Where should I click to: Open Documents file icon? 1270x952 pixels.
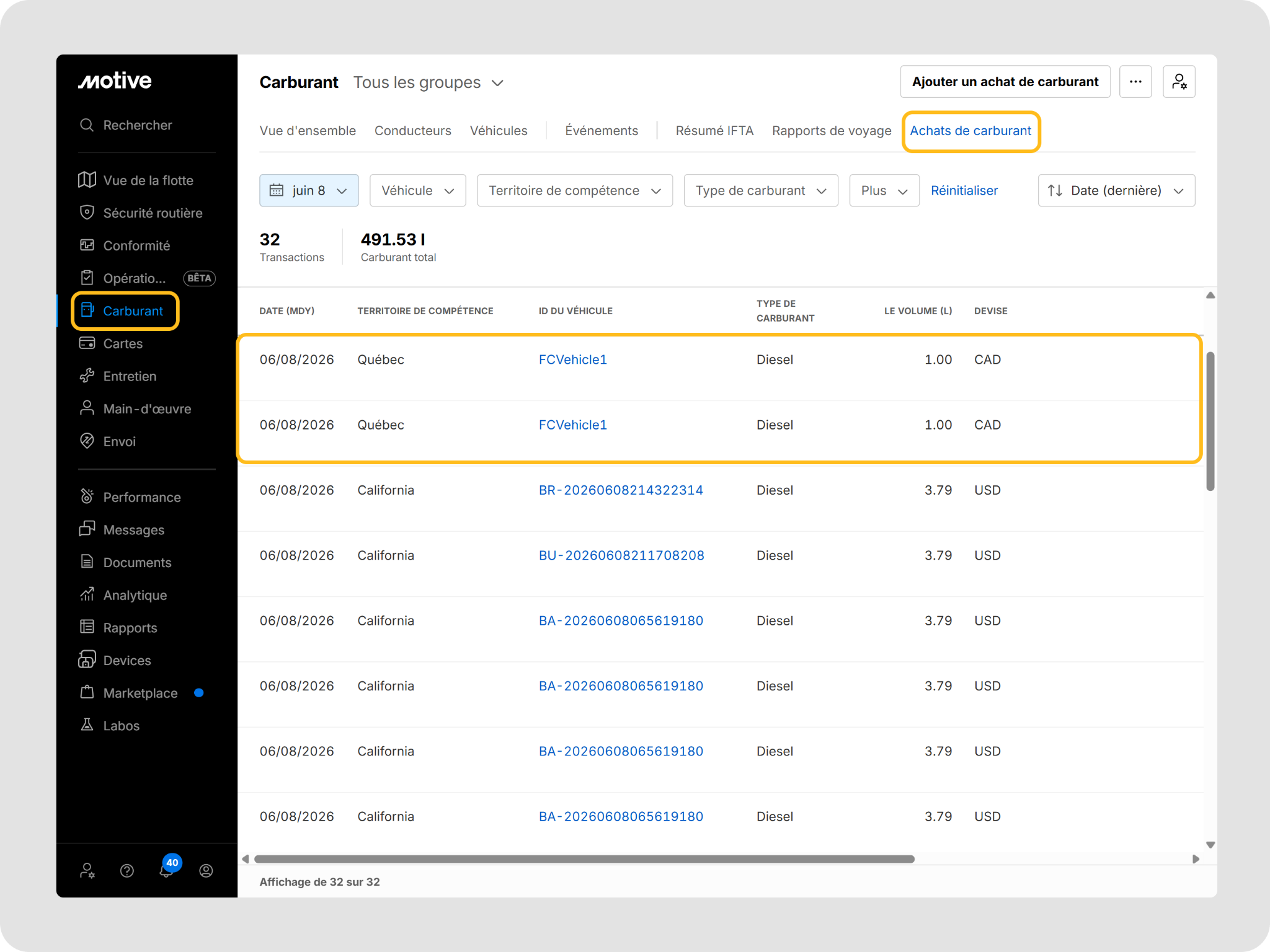pyautogui.click(x=87, y=562)
